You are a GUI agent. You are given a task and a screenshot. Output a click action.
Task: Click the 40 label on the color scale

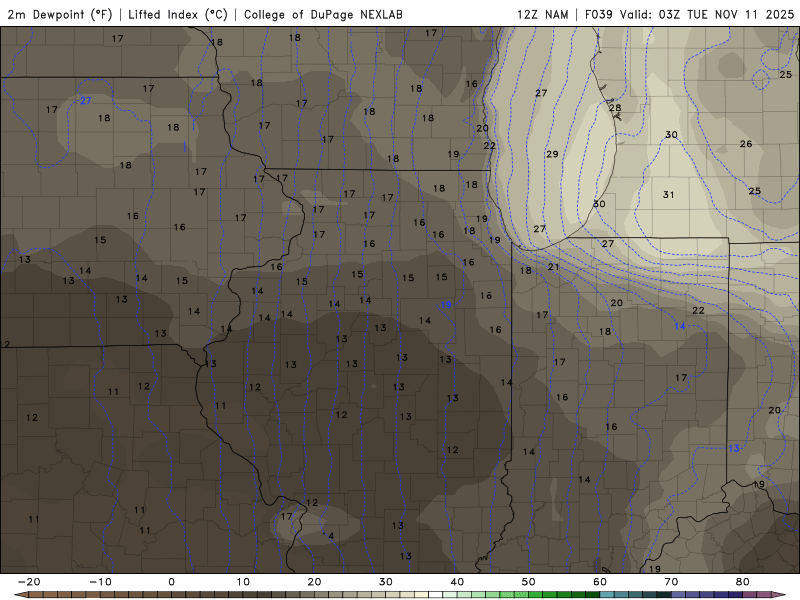(x=457, y=582)
